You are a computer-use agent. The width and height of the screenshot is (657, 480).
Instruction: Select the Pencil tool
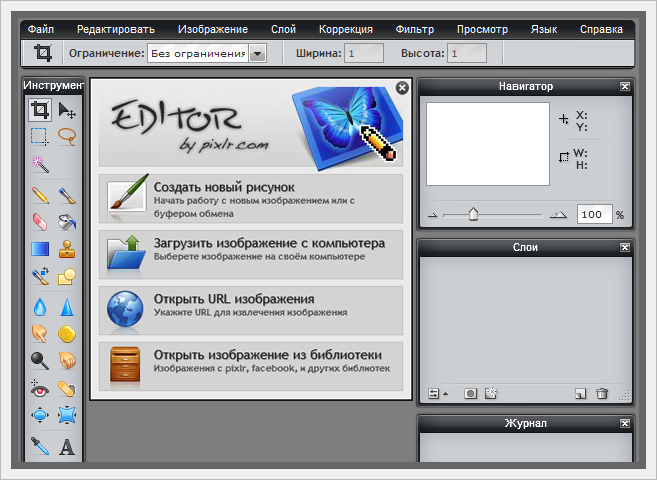coord(40,195)
